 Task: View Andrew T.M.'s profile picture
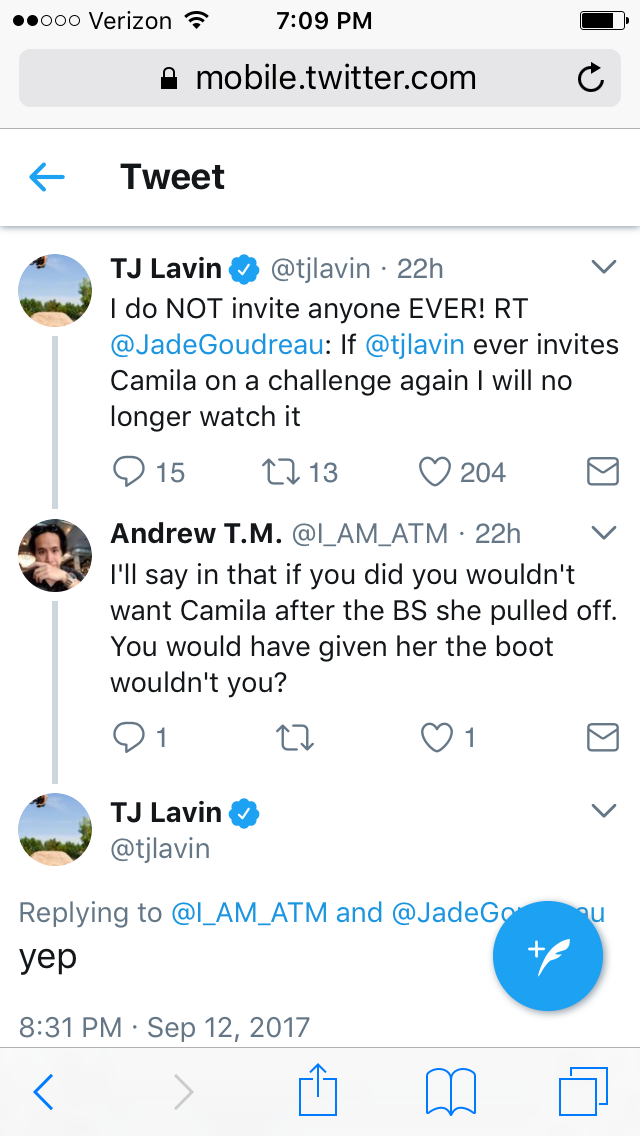tap(55, 556)
